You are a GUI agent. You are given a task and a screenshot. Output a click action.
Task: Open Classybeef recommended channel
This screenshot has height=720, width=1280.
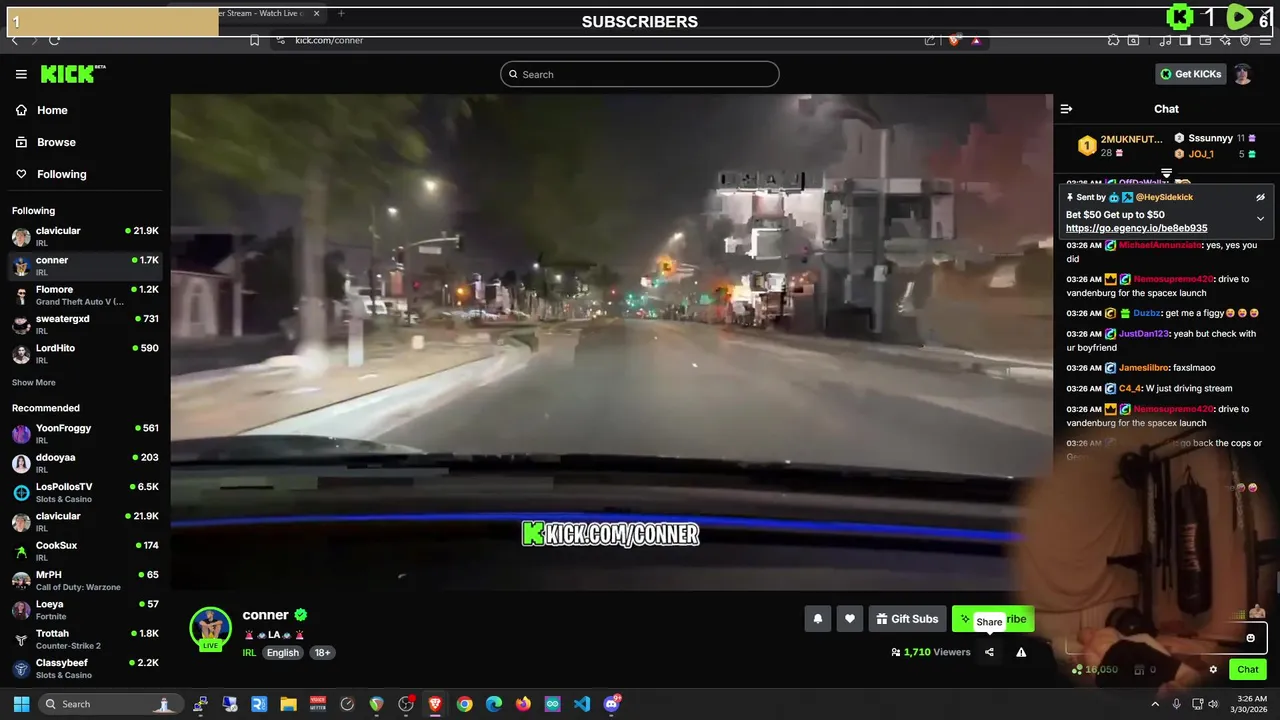(85, 668)
